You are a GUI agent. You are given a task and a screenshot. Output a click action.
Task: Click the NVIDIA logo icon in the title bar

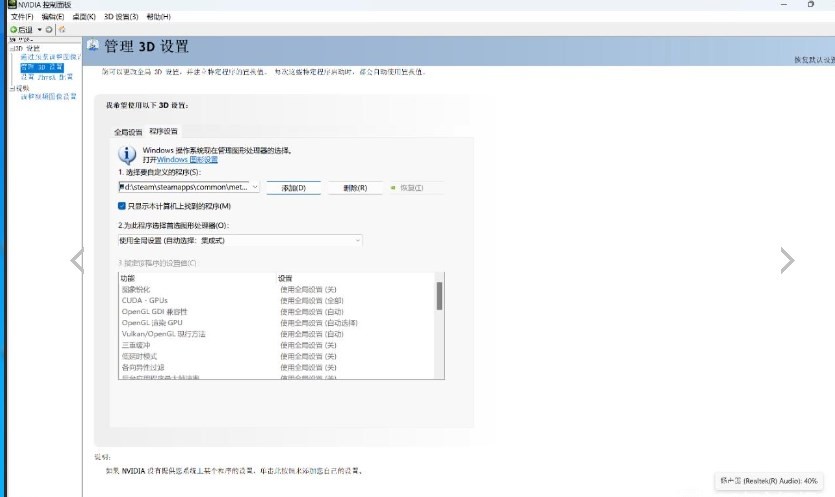[12, 4]
